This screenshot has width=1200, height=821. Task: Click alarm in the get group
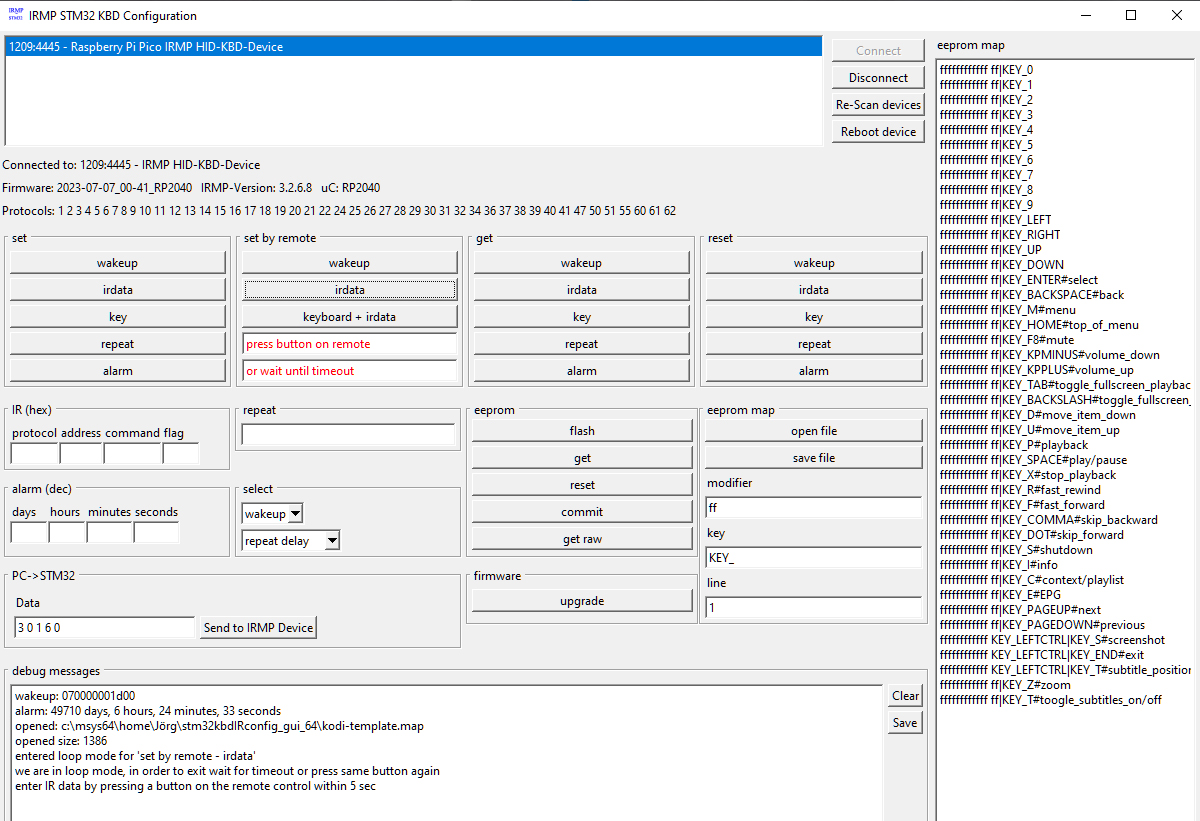(581, 370)
